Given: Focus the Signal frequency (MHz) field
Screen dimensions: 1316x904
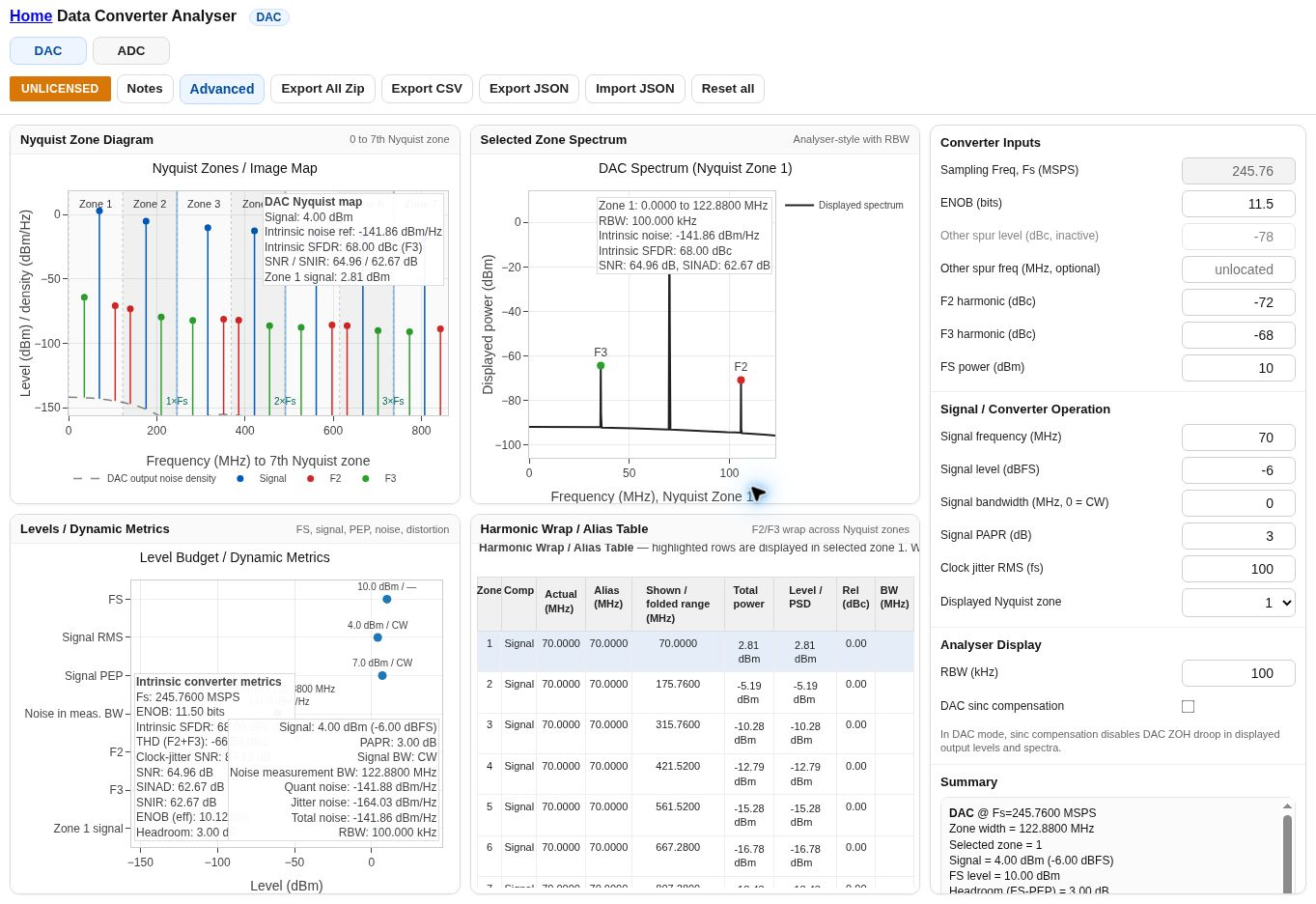Looking at the screenshot, I should pyautogui.click(x=1239, y=438).
